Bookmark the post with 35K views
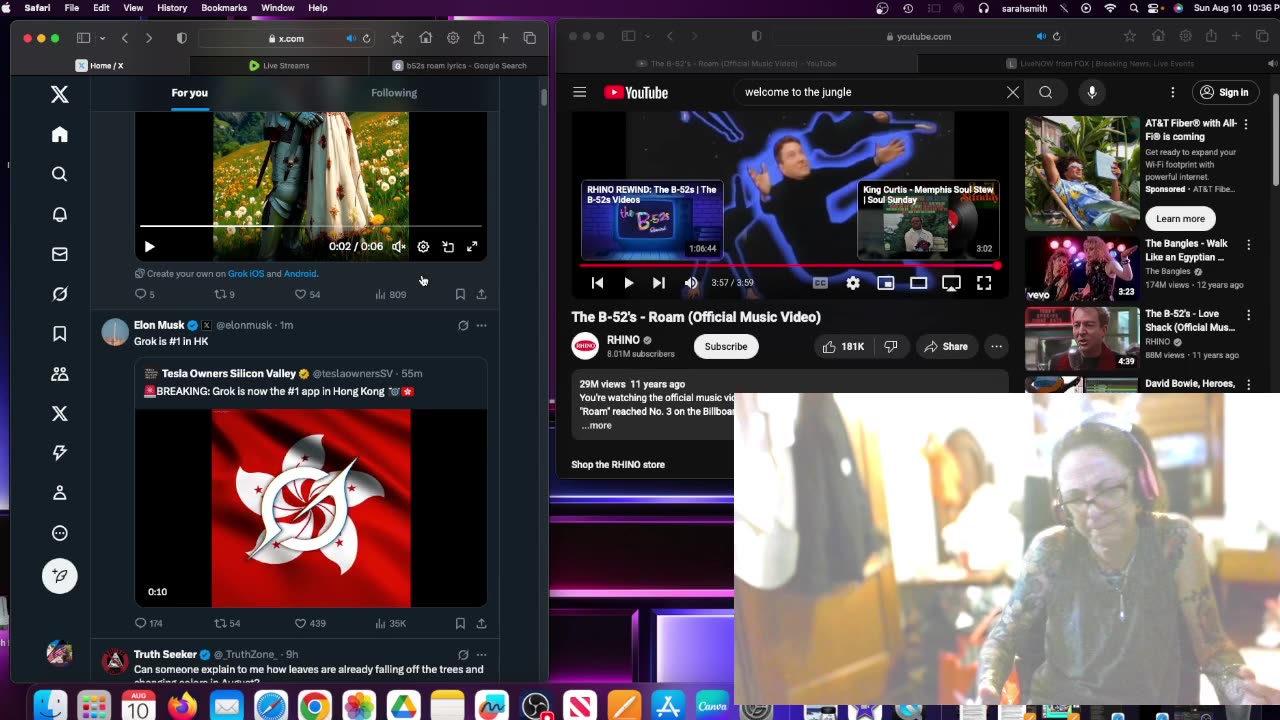 click(460, 623)
